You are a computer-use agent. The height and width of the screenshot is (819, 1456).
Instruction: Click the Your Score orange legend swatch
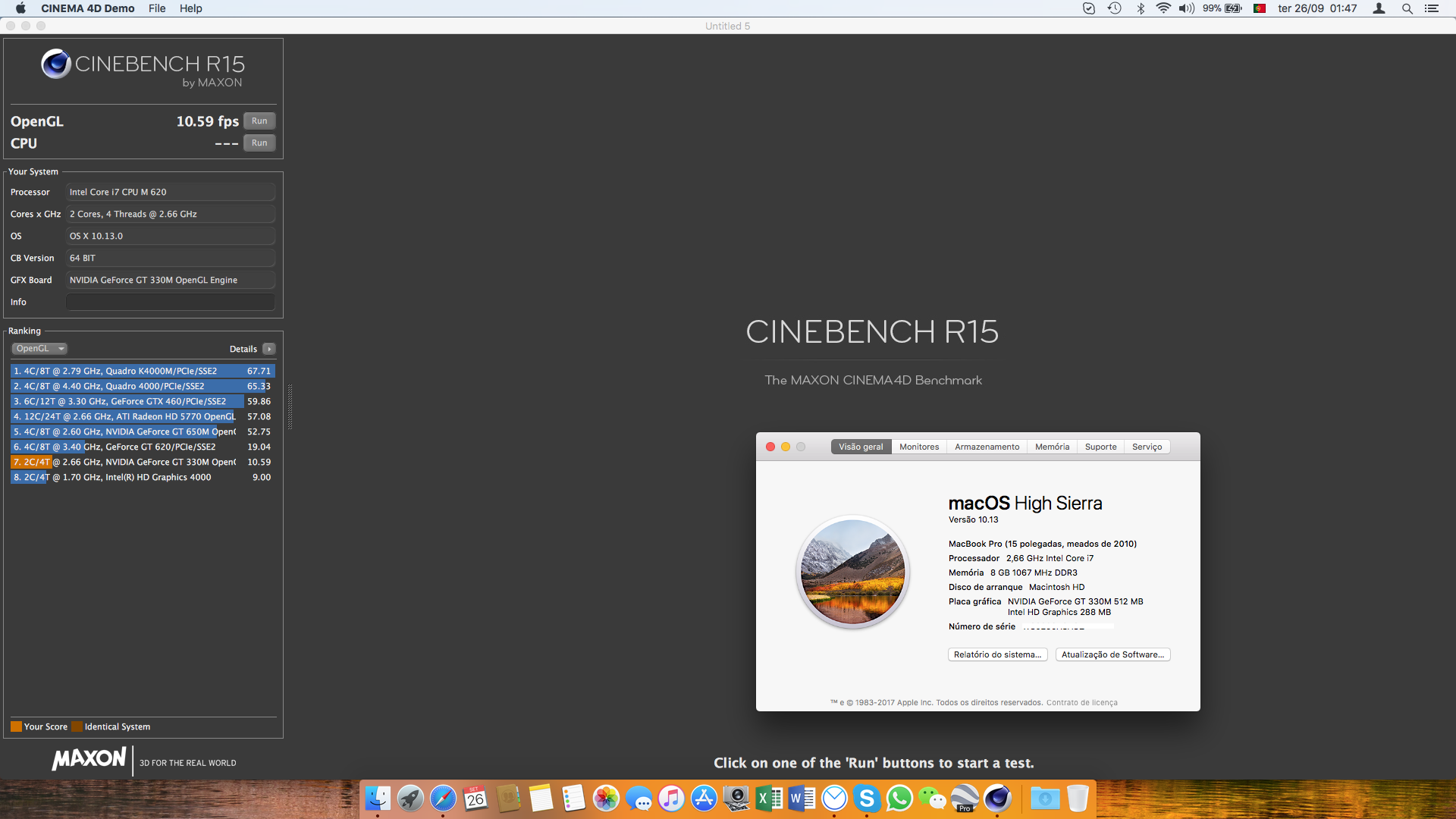coord(16,726)
